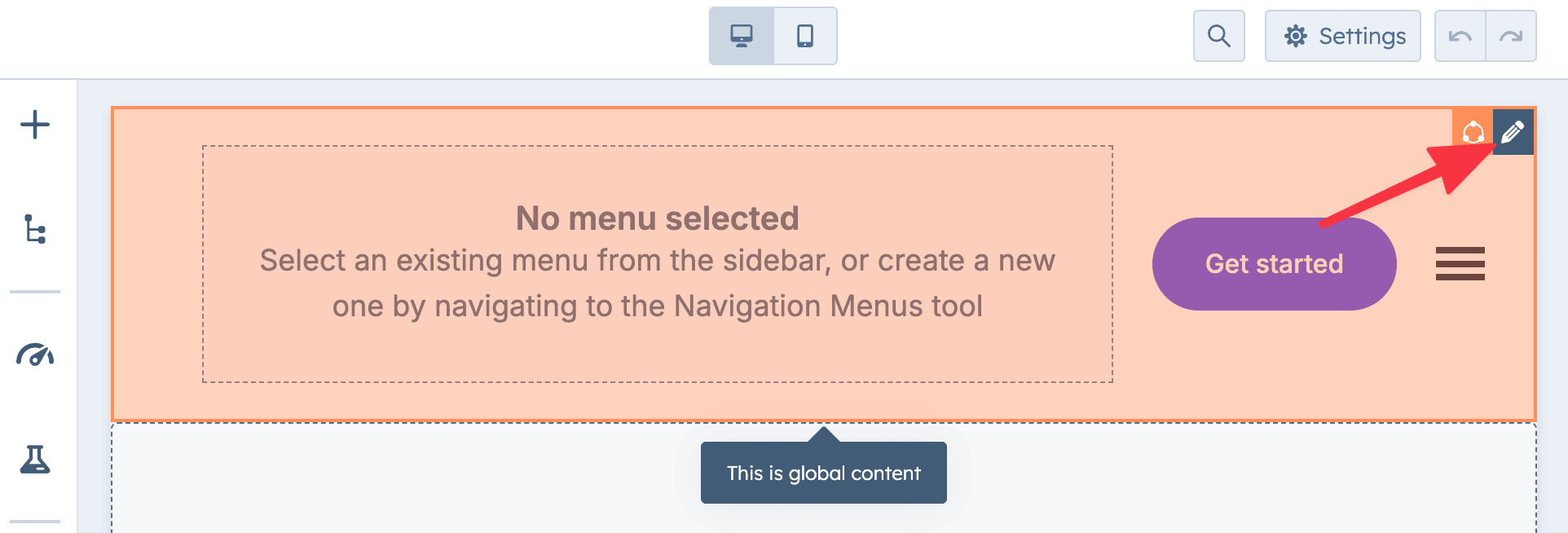Switch to desktop preview mode
Image resolution: width=1568 pixels, height=533 pixels.
click(x=741, y=35)
